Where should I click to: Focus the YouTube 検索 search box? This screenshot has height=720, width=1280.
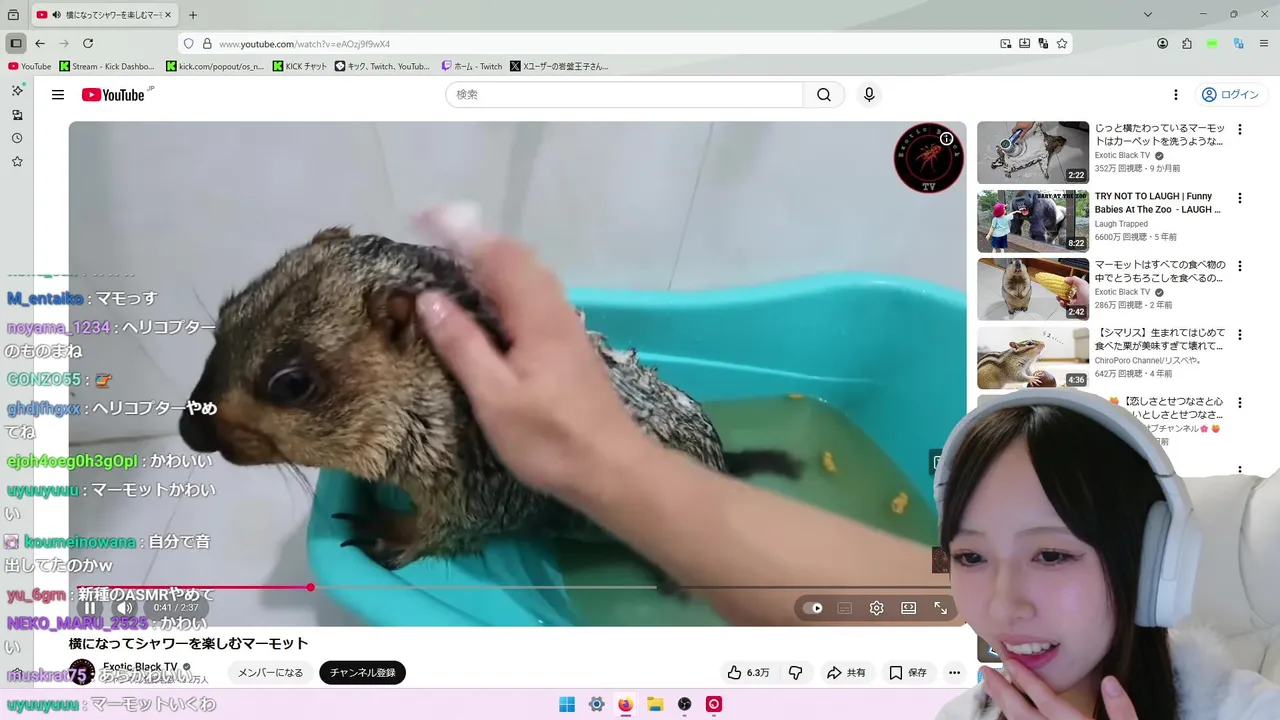click(x=624, y=95)
